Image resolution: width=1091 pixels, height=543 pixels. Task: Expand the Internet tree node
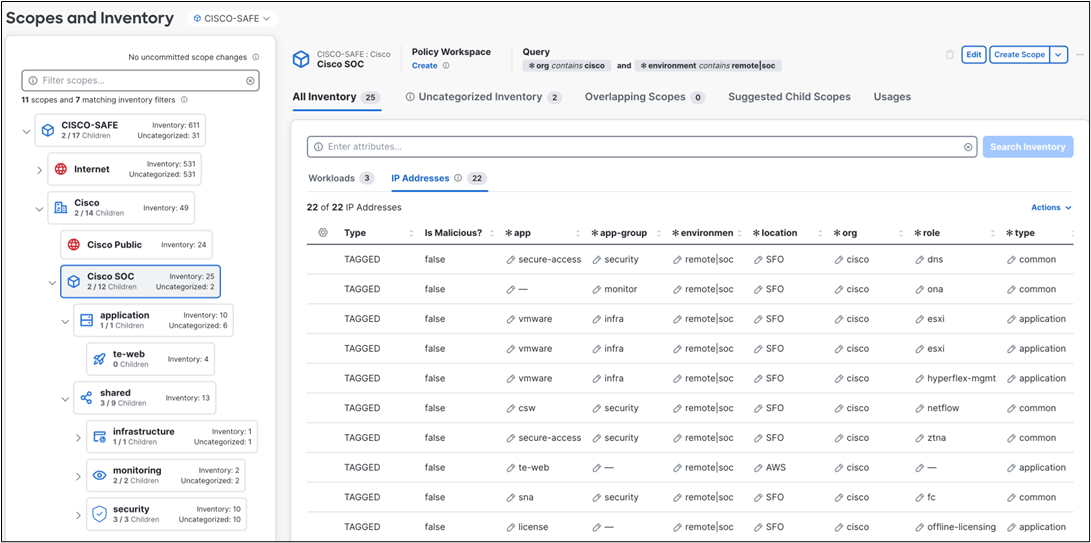(40, 170)
